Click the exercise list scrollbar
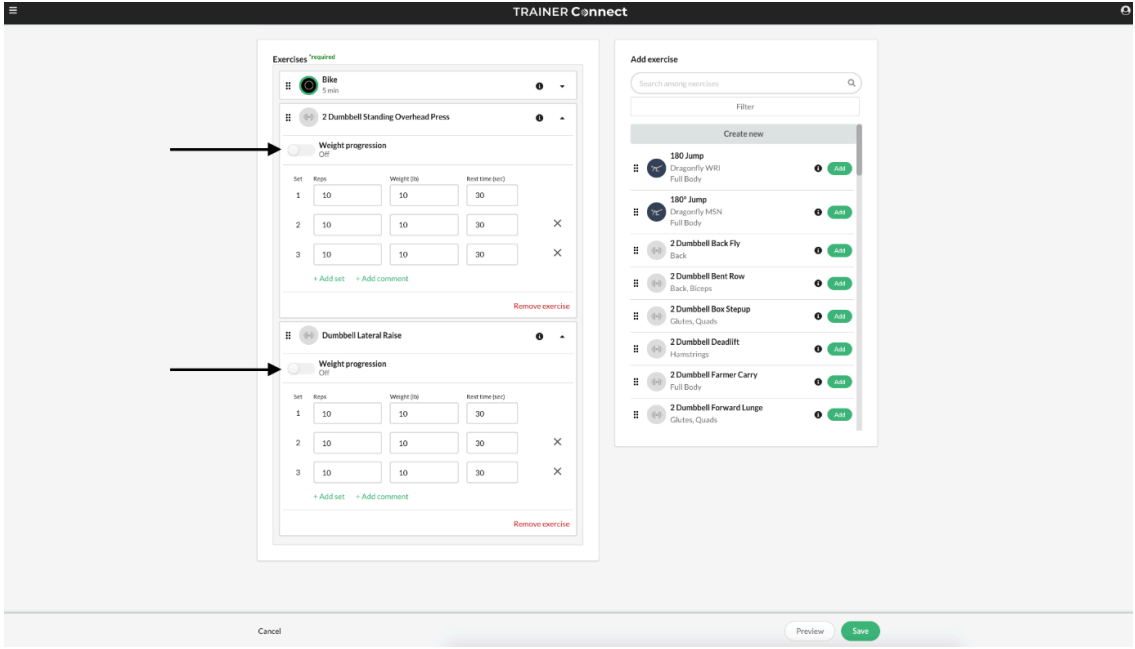This screenshot has height=649, width=1135. [x=859, y=150]
